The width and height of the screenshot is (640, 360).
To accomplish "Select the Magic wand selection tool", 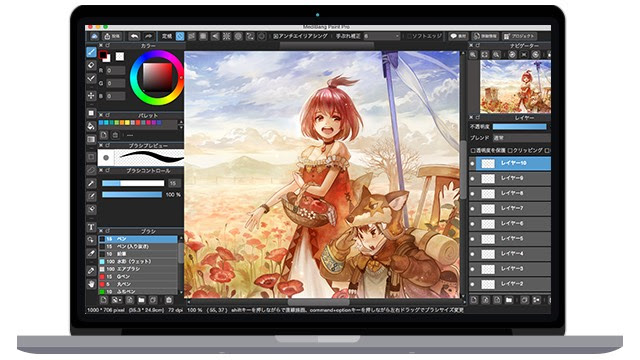I will [x=91, y=183].
